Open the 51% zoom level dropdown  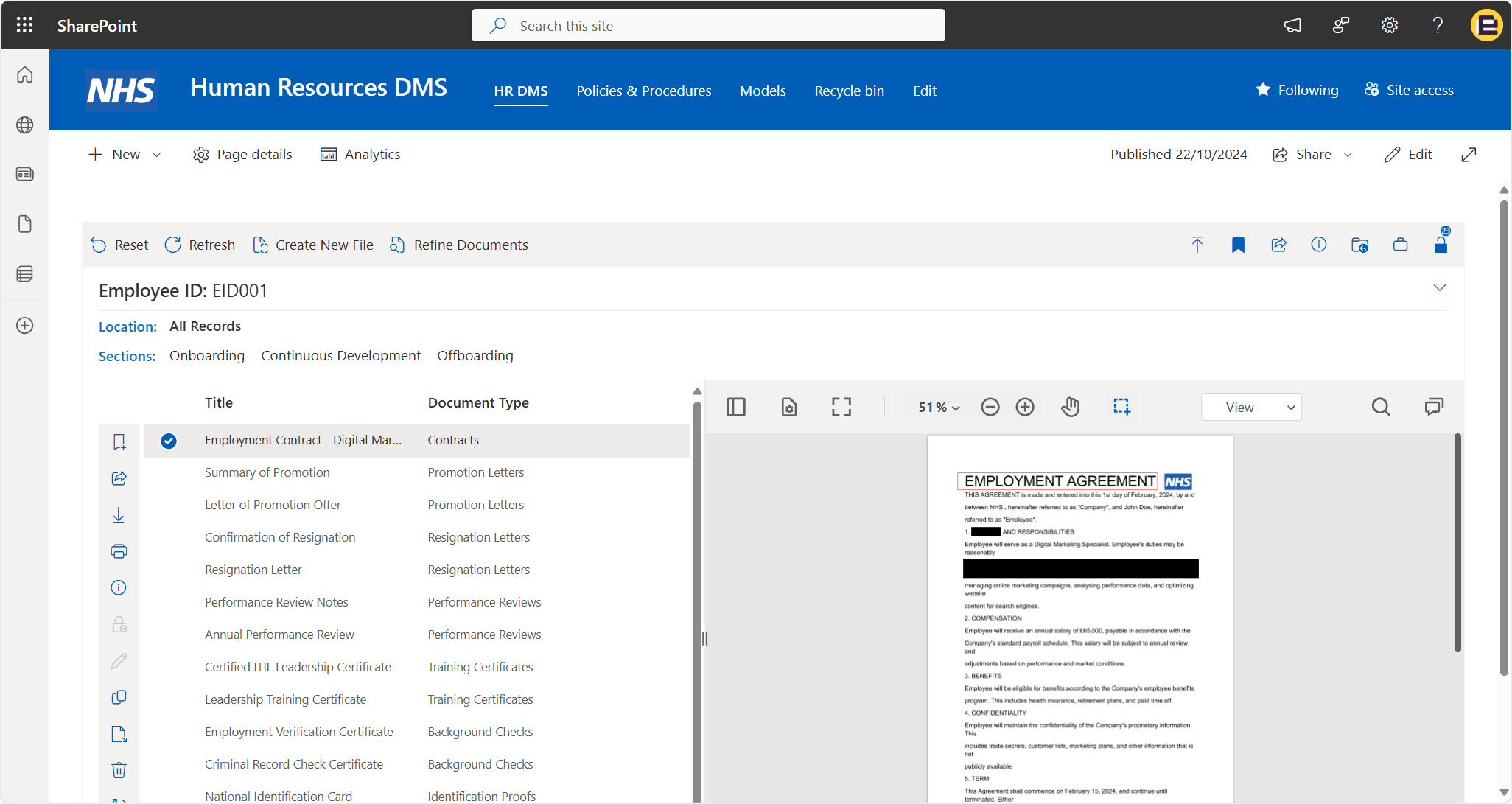[939, 408]
